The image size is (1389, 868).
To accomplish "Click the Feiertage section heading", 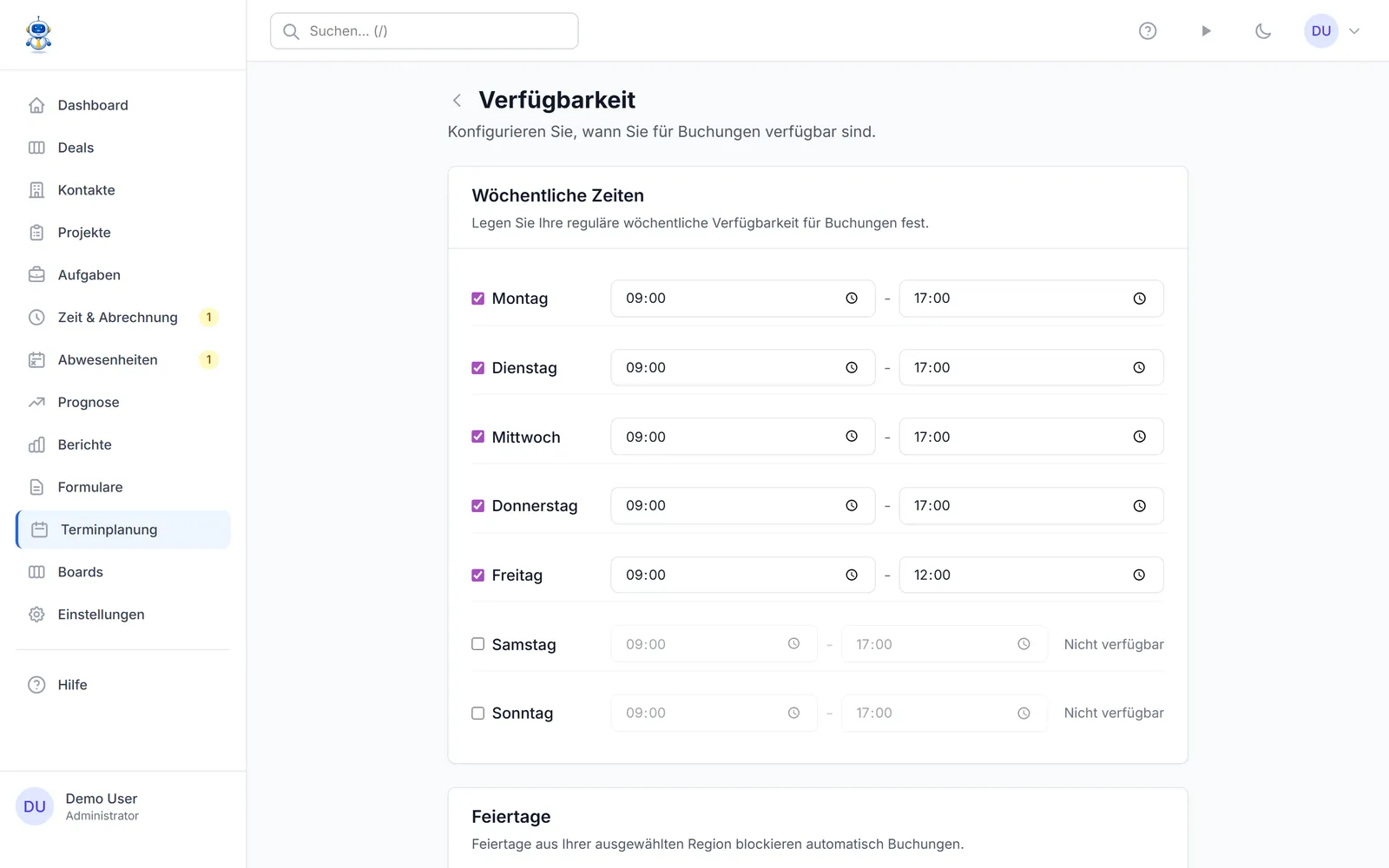I will point(511,817).
